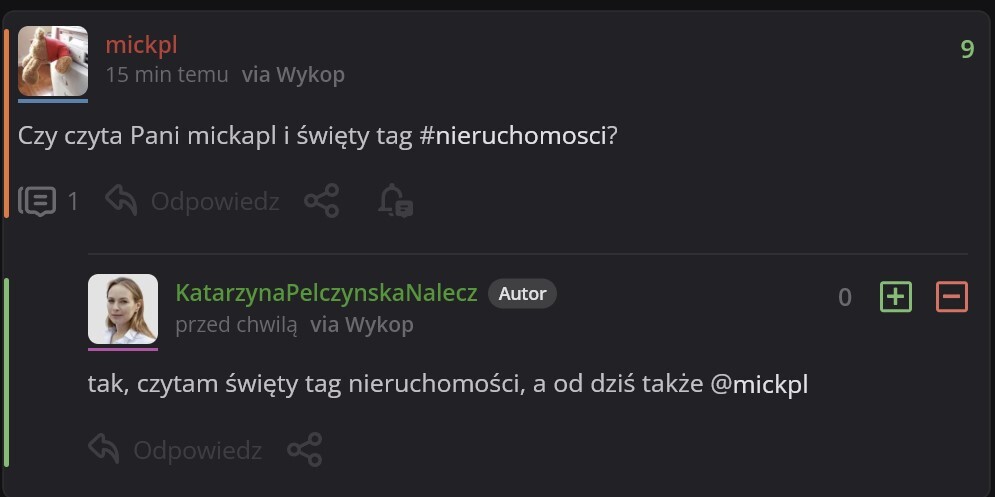Downvote Katarzyna's reply with the minus button
Viewport: 995px width, 497px height.
951,296
